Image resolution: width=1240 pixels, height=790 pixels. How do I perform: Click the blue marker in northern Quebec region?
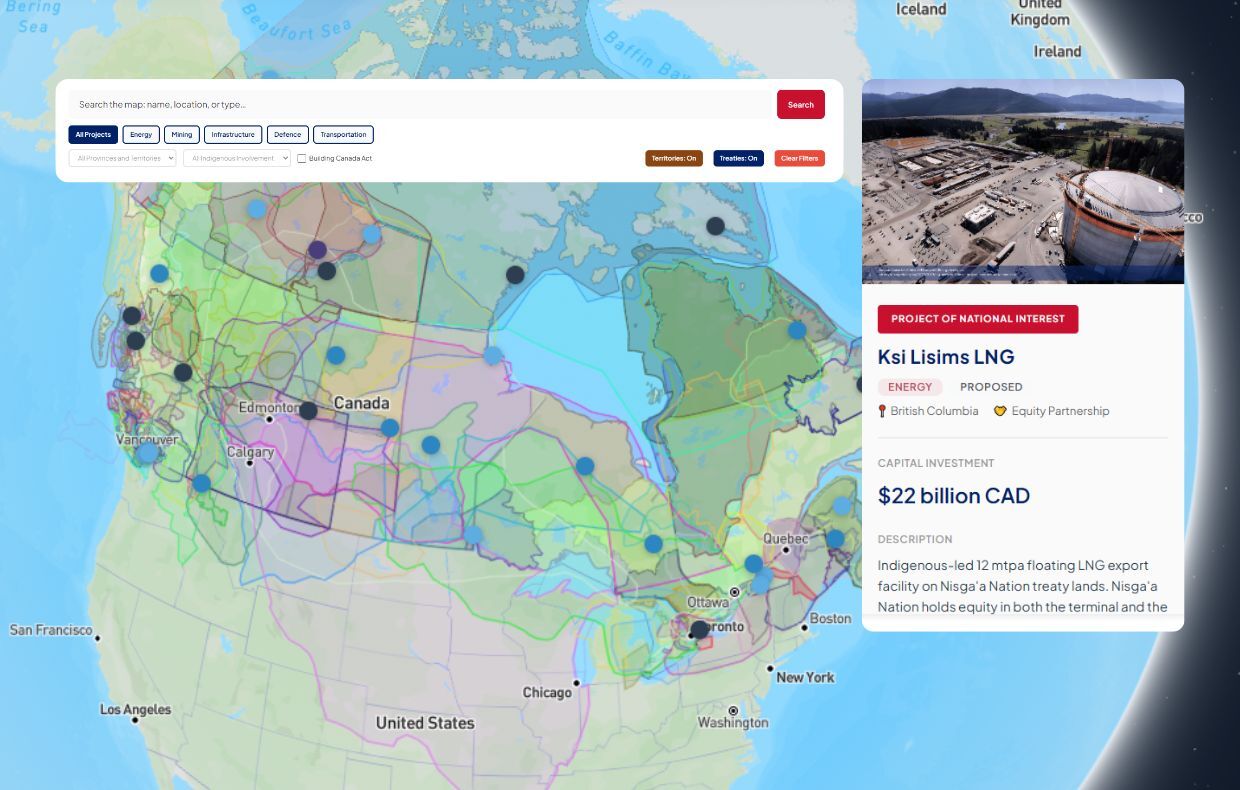797,330
